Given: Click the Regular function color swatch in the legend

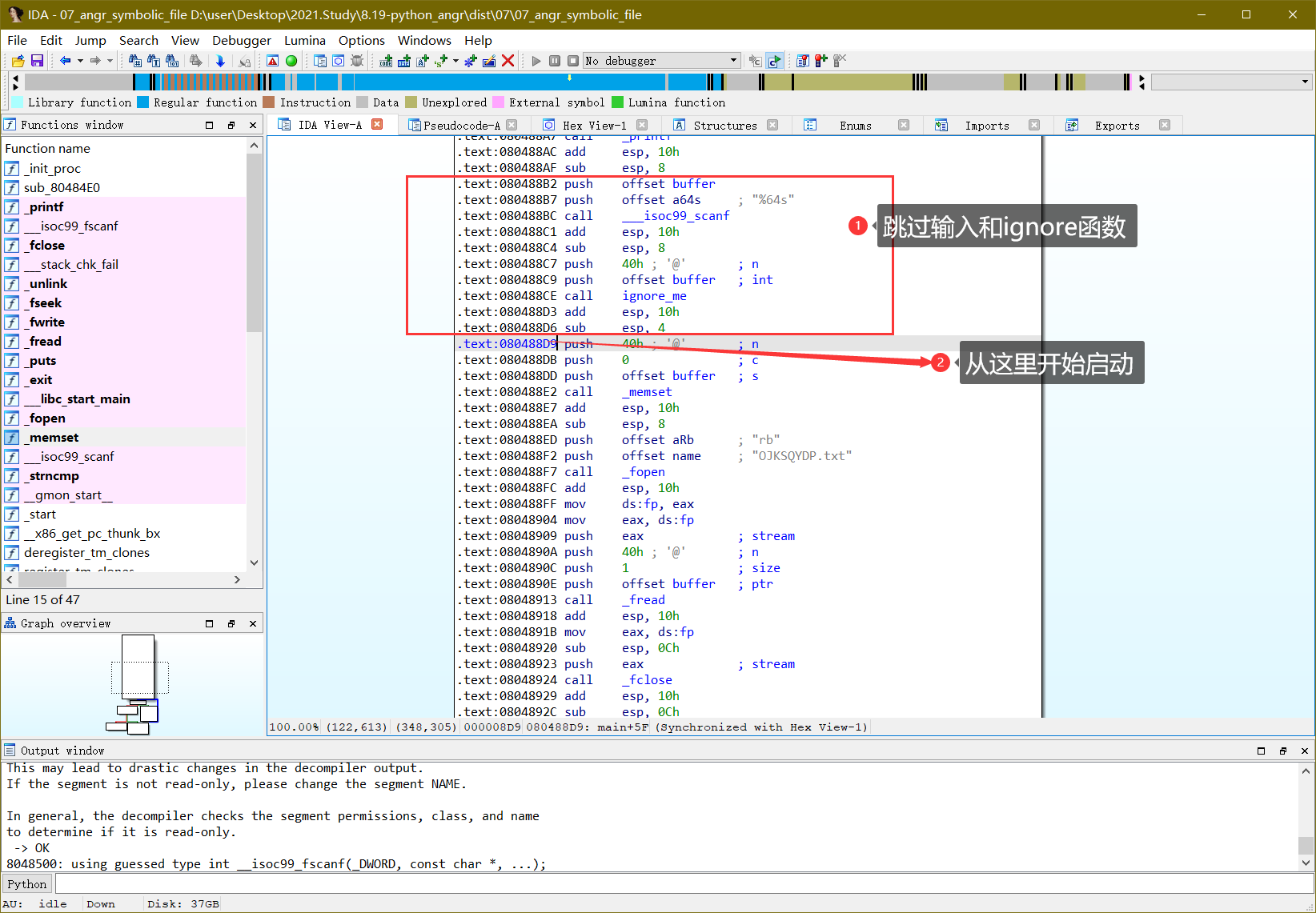Looking at the screenshot, I should [x=143, y=102].
